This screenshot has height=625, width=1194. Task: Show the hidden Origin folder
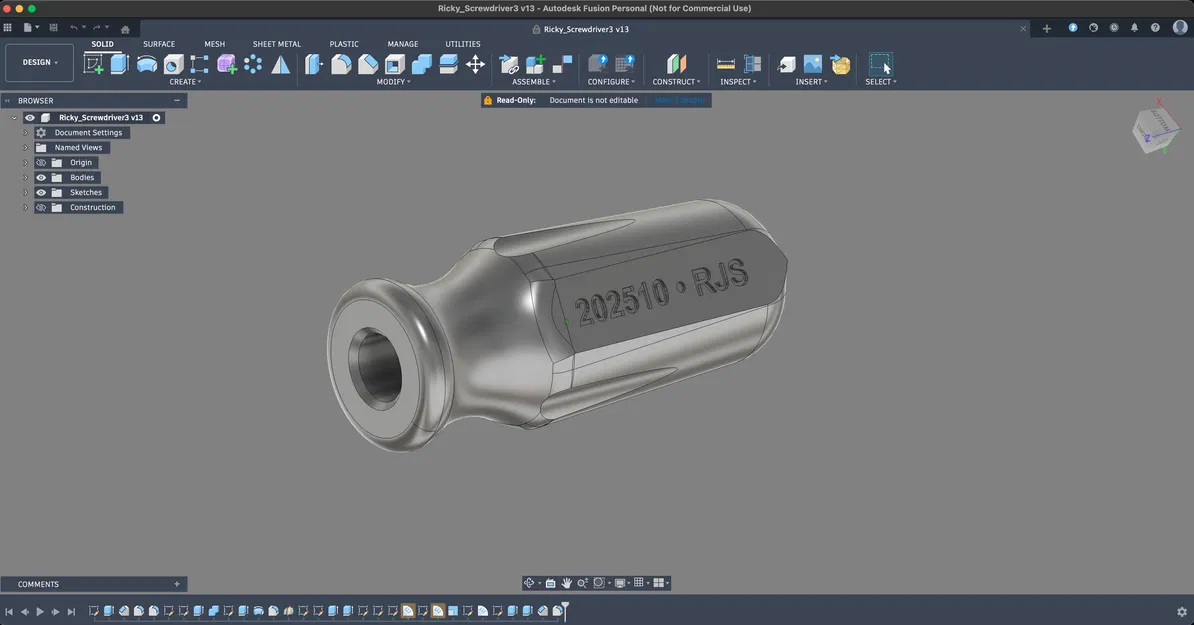click(x=41, y=162)
